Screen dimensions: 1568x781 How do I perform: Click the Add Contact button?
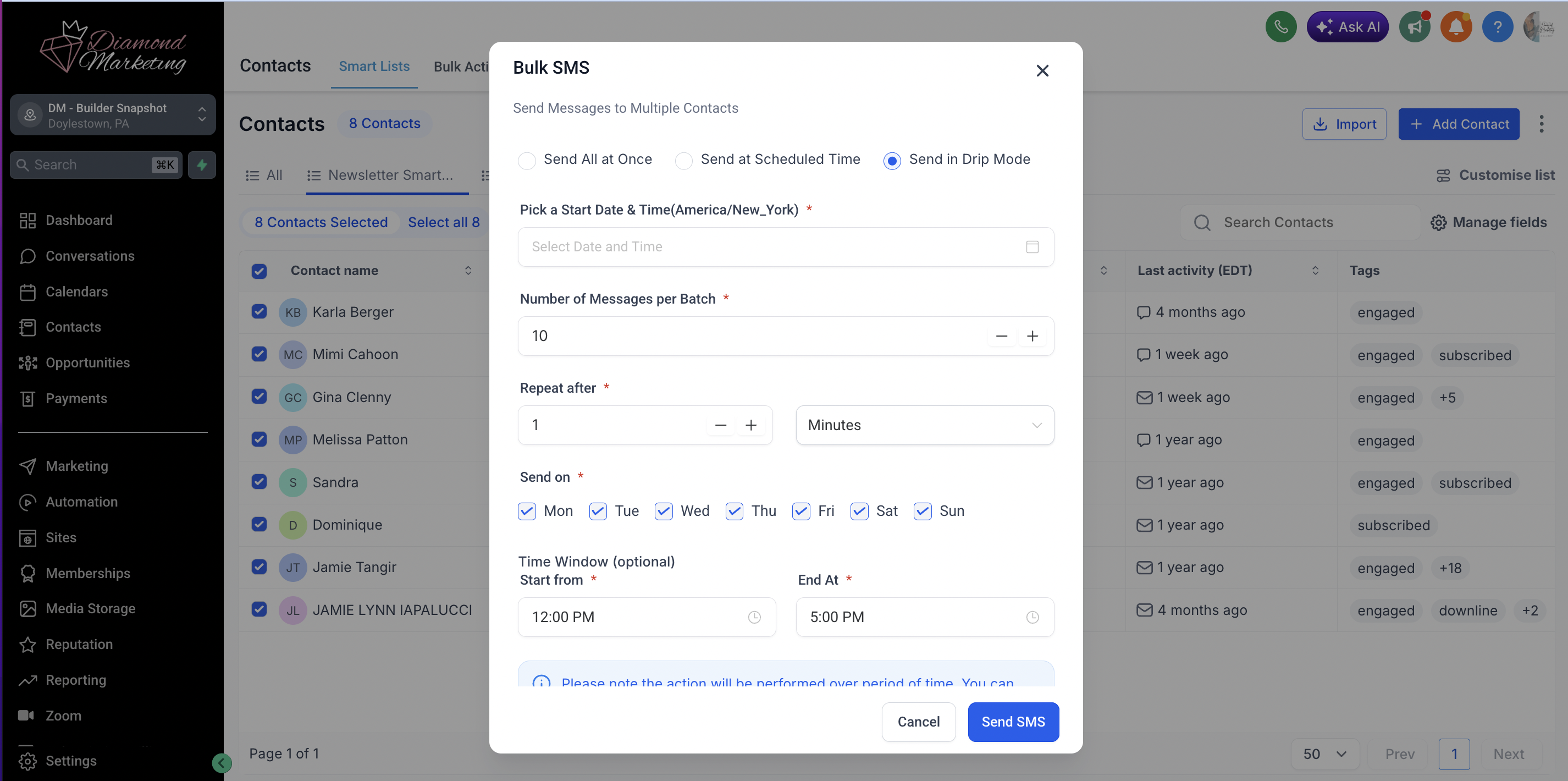[x=1459, y=124]
